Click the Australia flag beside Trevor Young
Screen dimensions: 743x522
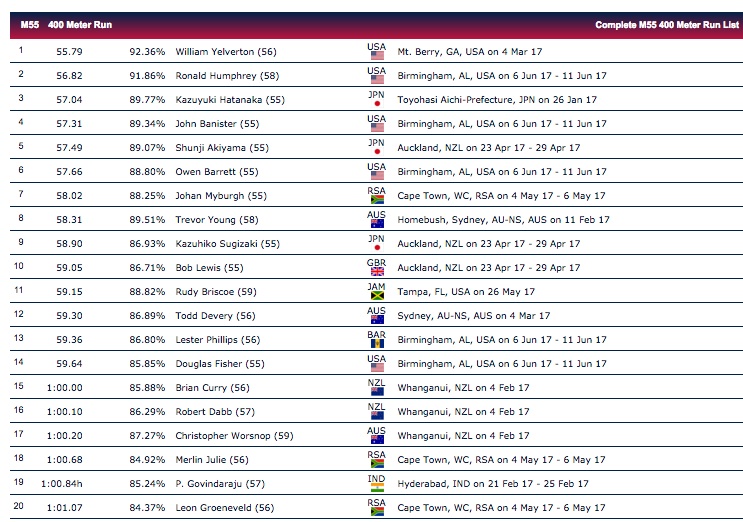tap(377, 224)
